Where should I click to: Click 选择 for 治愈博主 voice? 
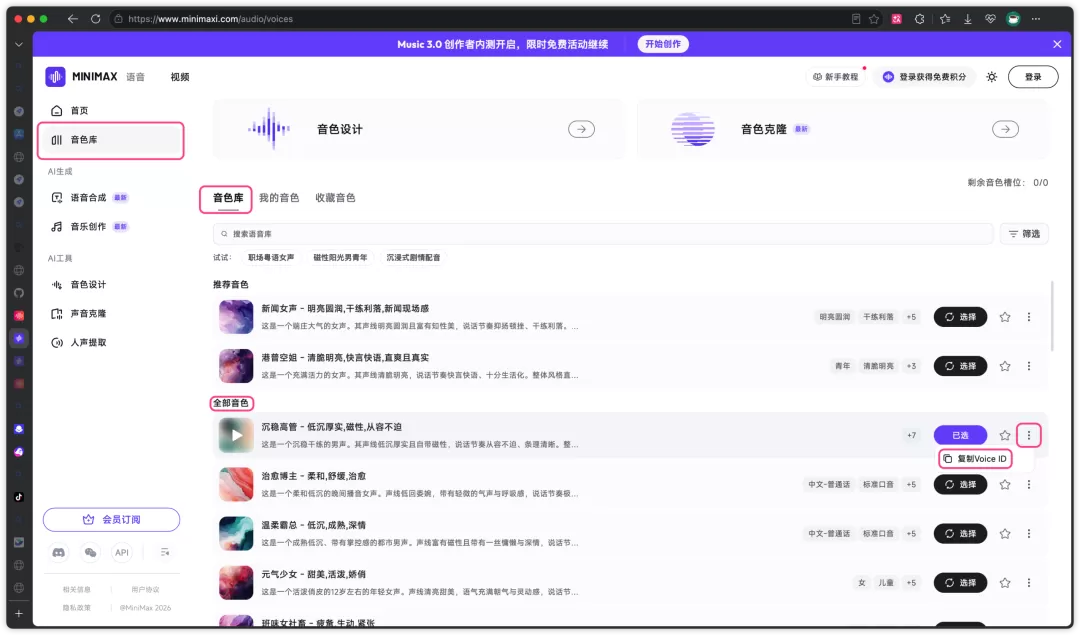[960, 484]
